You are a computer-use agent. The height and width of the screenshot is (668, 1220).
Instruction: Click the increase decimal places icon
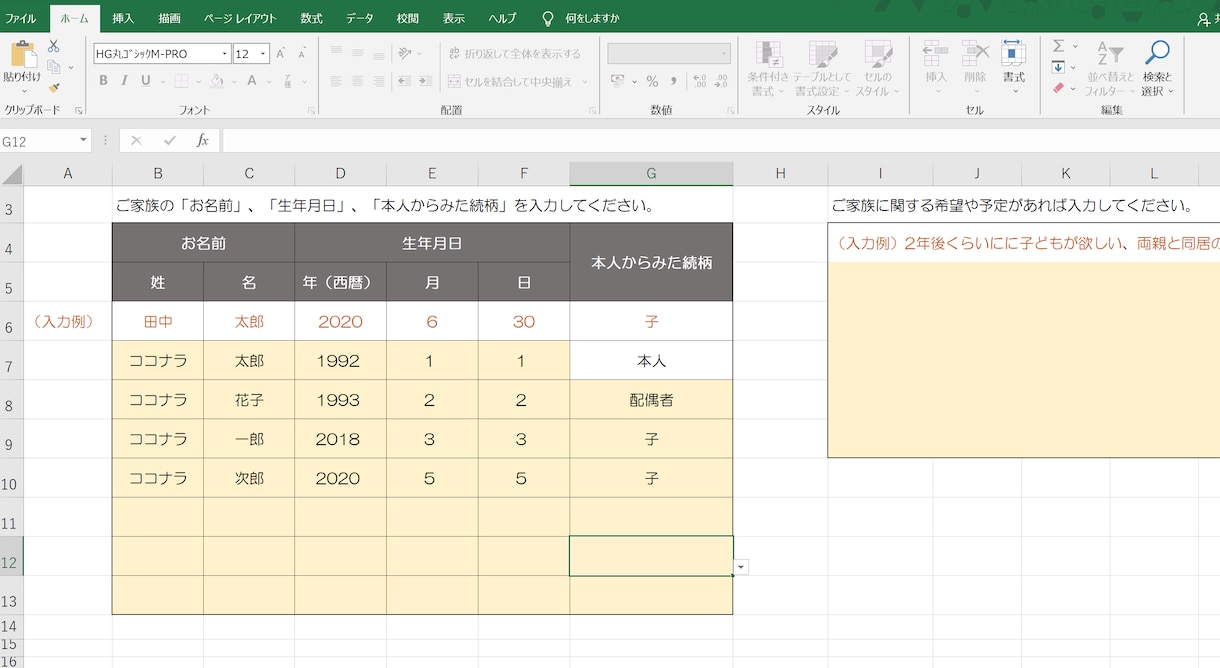[699, 81]
